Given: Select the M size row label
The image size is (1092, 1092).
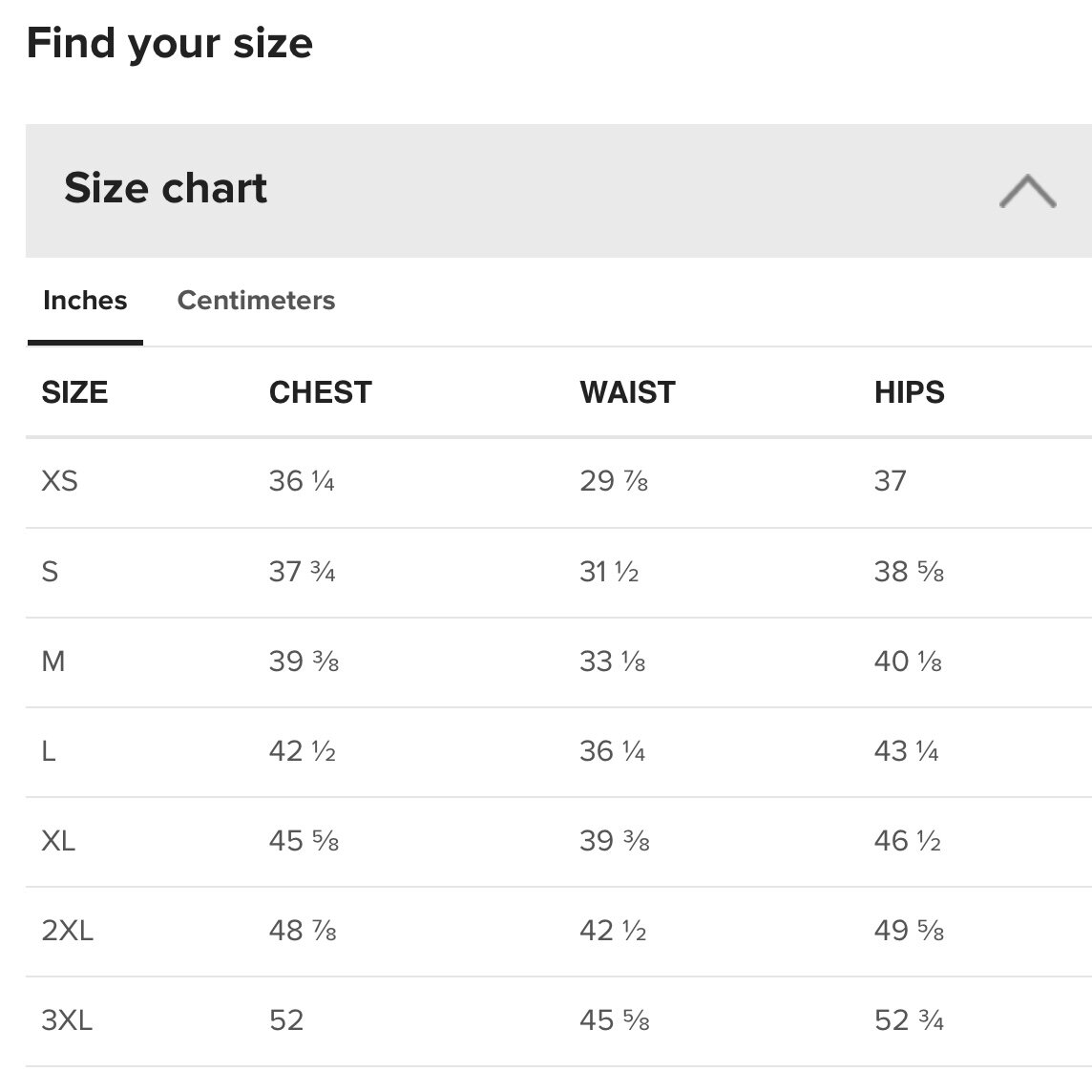Looking at the screenshot, I should click(53, 661).
